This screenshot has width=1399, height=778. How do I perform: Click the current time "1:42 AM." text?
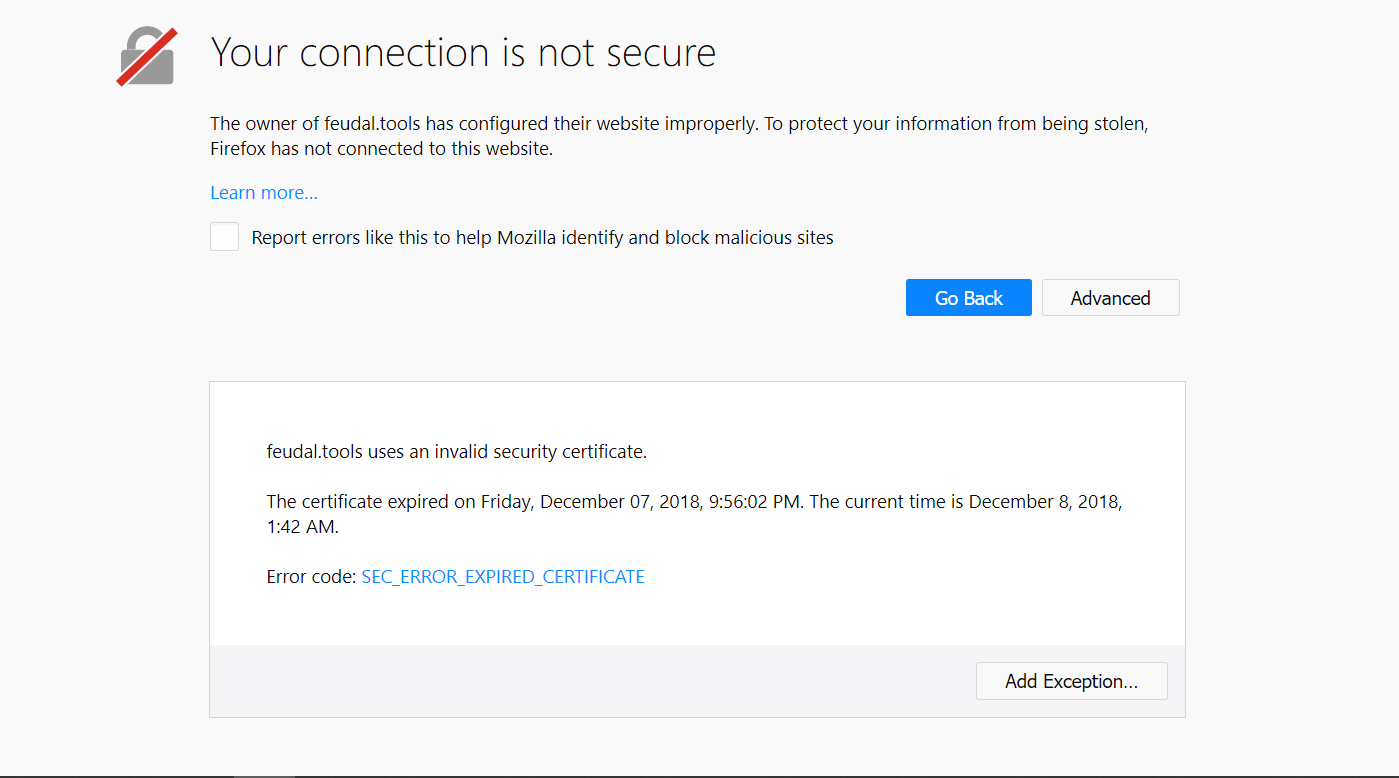coord(303,527)
